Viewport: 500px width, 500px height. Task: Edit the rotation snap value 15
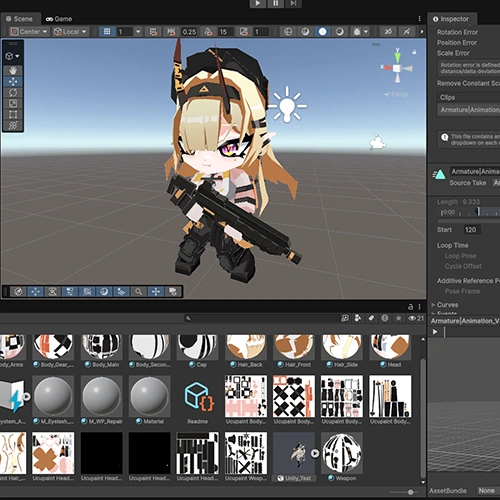[x=225, y=32]
